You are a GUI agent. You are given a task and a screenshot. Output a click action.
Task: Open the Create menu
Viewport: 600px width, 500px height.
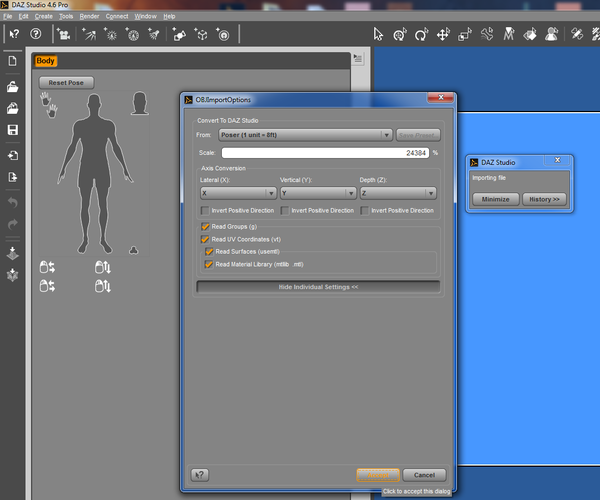[44, 16]
